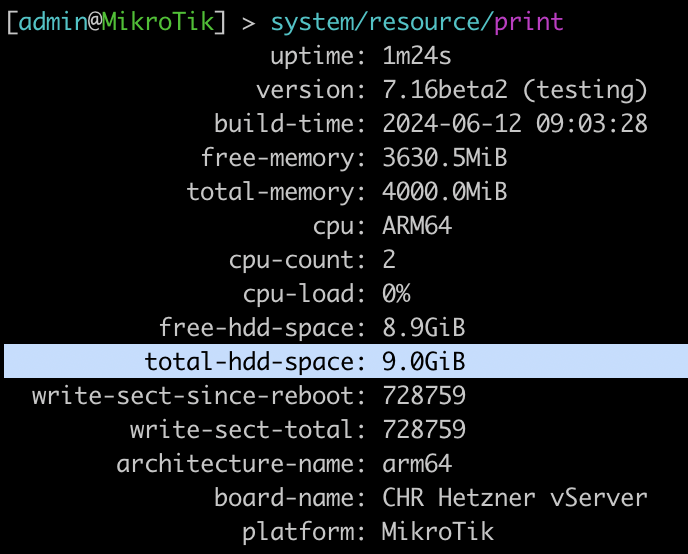This screenshot has width=688, height=554.
Task: Click the total-hdd-space label
Action: point(255,363)
